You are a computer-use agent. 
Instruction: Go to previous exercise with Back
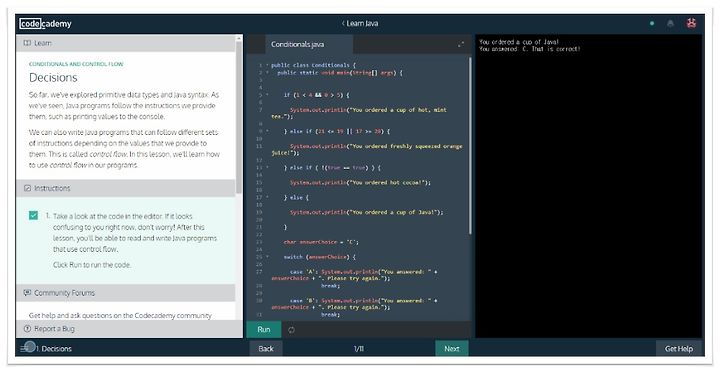tap(266, 349)
